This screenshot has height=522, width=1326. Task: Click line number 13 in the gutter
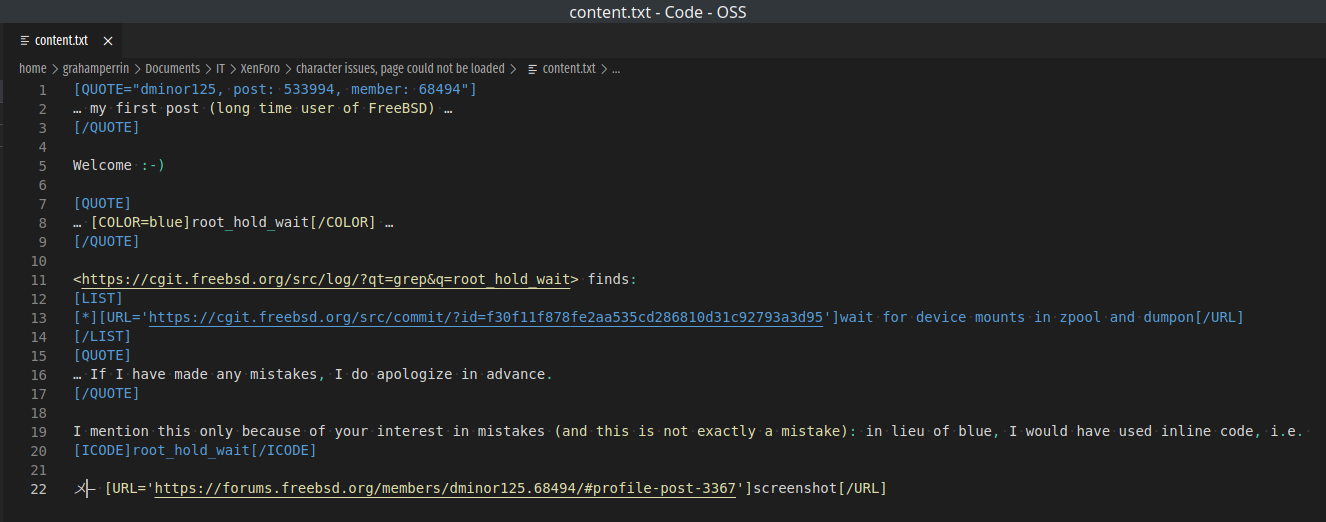click(38, 317)
